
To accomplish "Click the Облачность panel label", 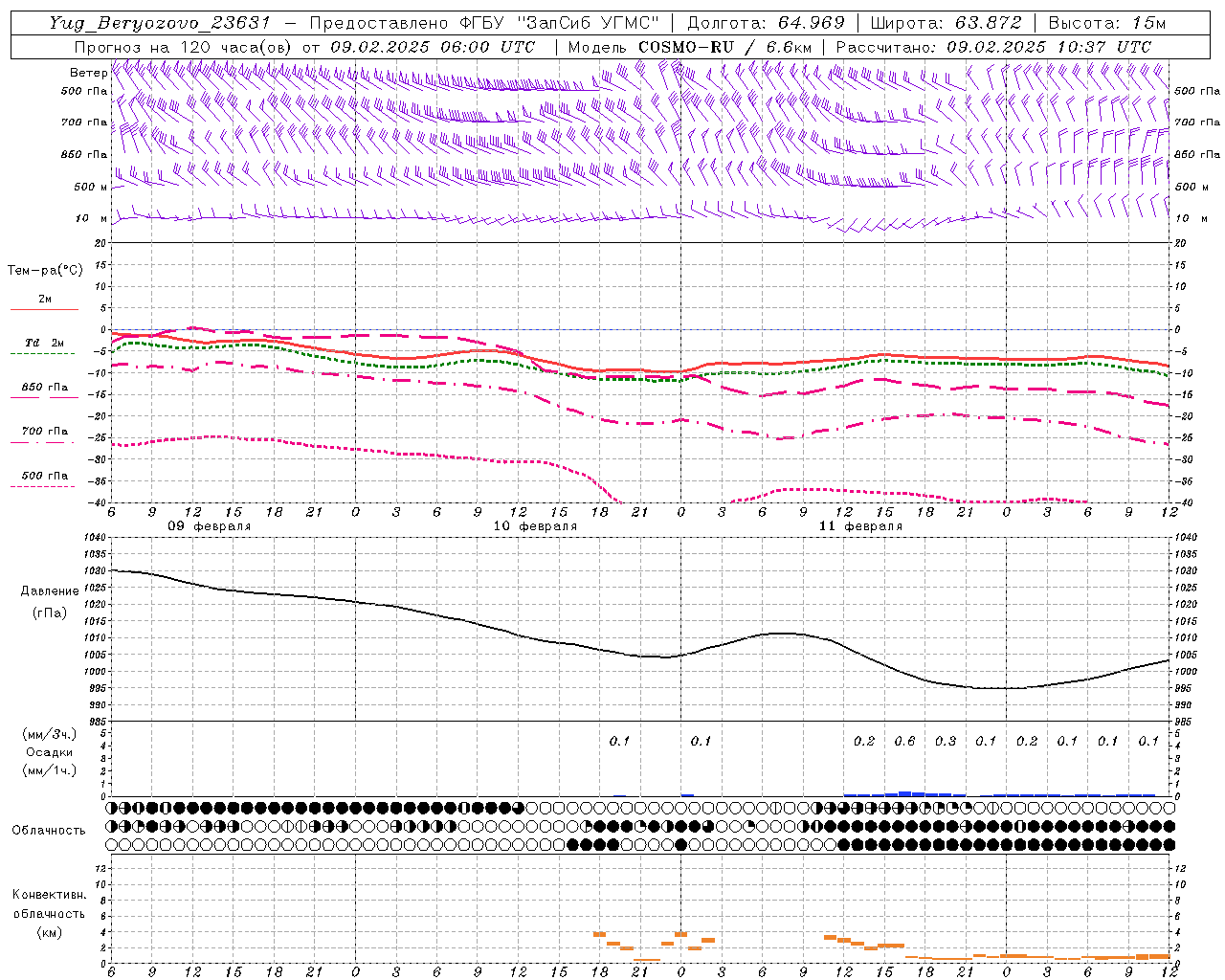I will pyautogui.click(x=49, y=831).
